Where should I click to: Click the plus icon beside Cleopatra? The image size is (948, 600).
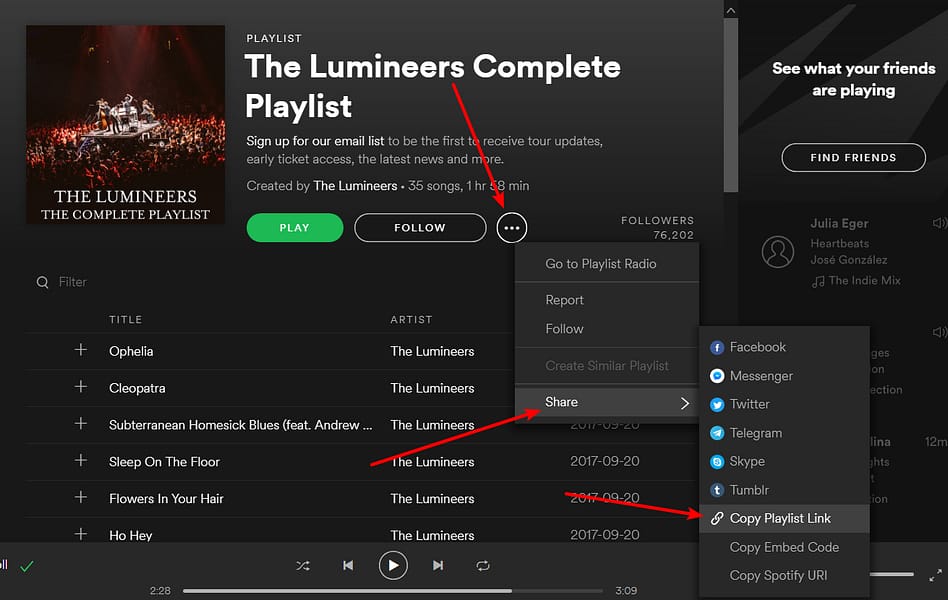81,387
